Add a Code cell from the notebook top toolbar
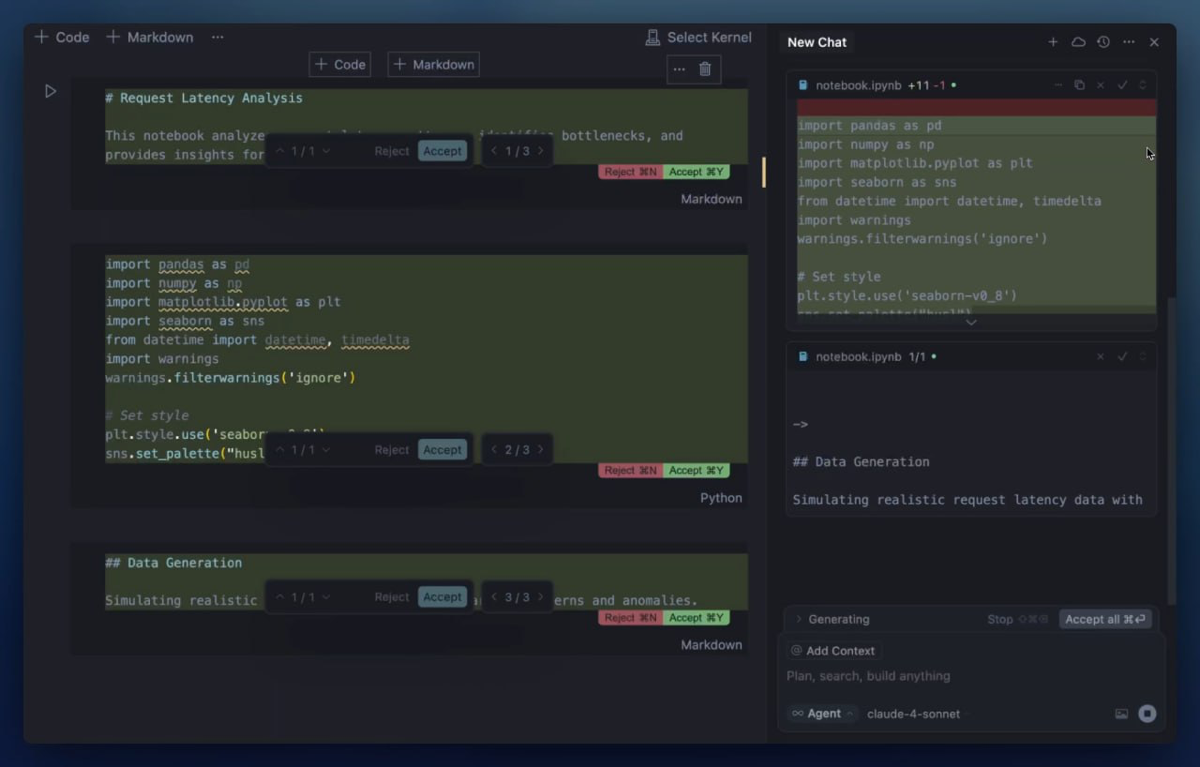This screenshot has height=767, width=1200. (x=62, y=37)
